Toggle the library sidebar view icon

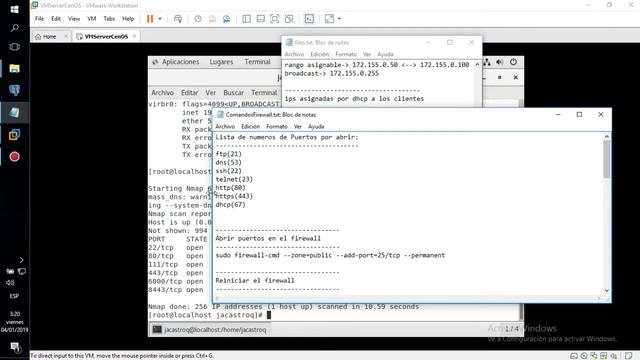pyautogui.click(x=246, y=19)
